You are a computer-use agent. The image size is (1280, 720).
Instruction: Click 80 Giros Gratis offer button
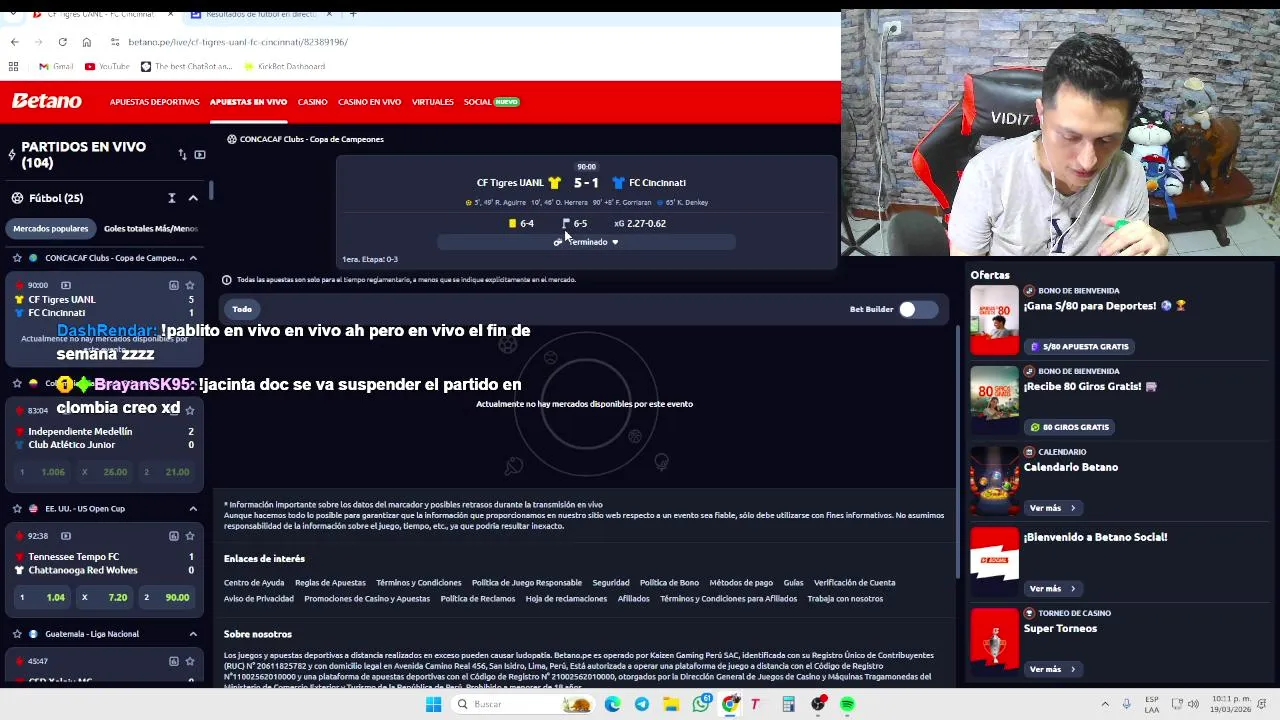(x=1068, y=427)
